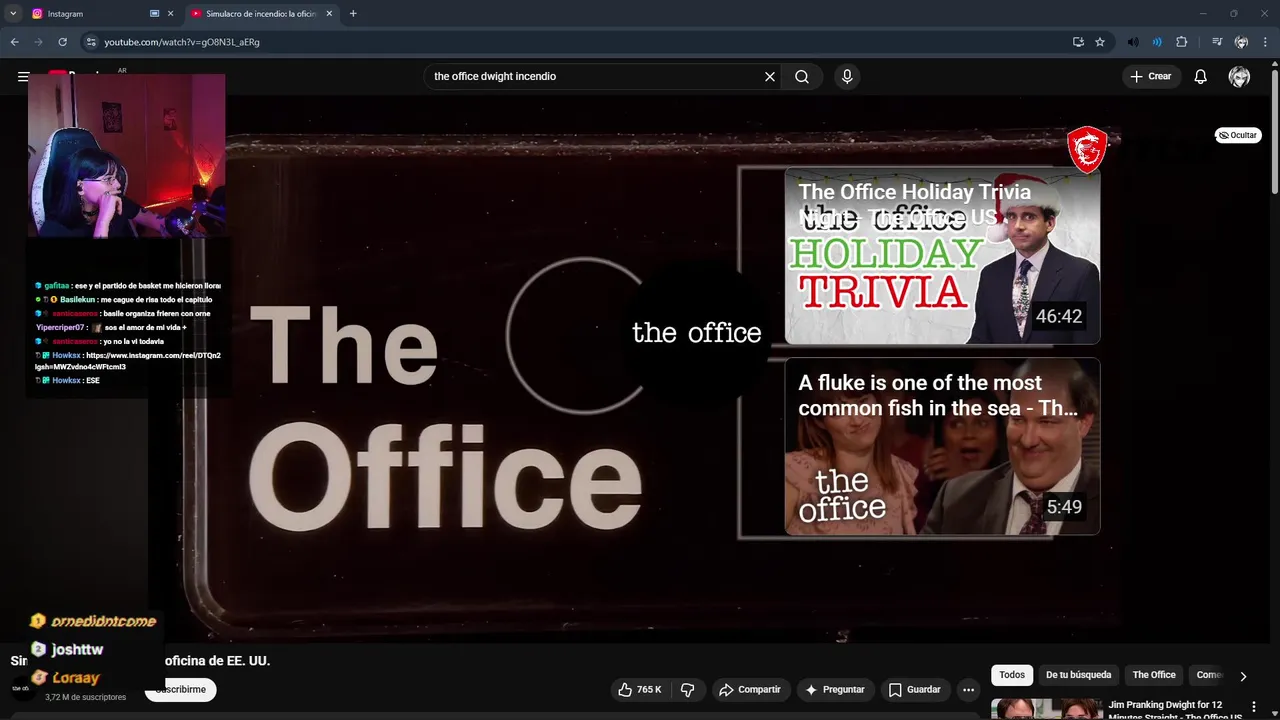This screenshot has width=1280, height=720.
Task: Reload the YouTube page
Action: (62, 42)
